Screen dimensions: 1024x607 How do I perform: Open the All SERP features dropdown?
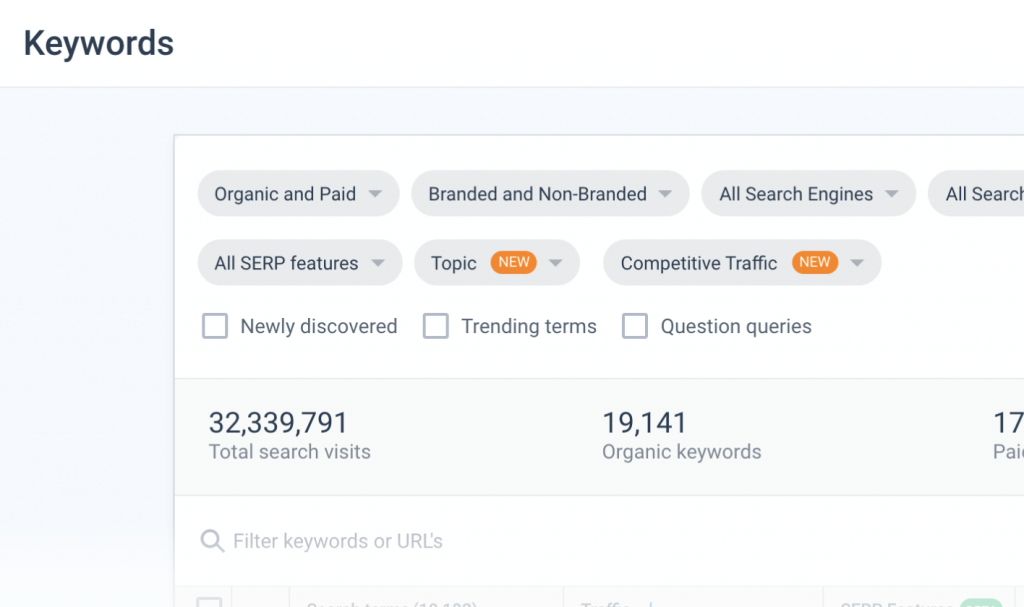300,263
